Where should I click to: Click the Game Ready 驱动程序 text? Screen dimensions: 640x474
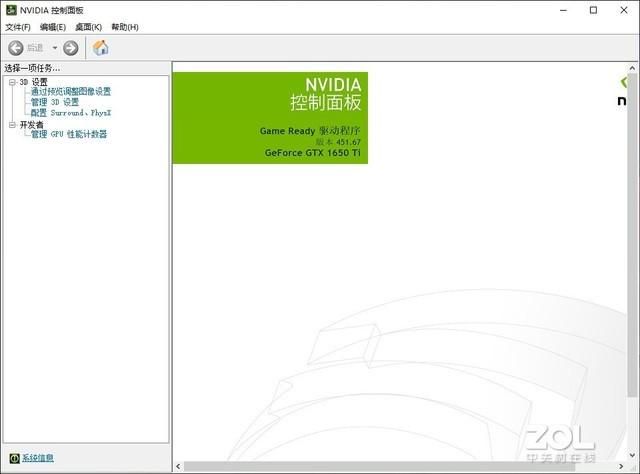(x=310, y=131)
